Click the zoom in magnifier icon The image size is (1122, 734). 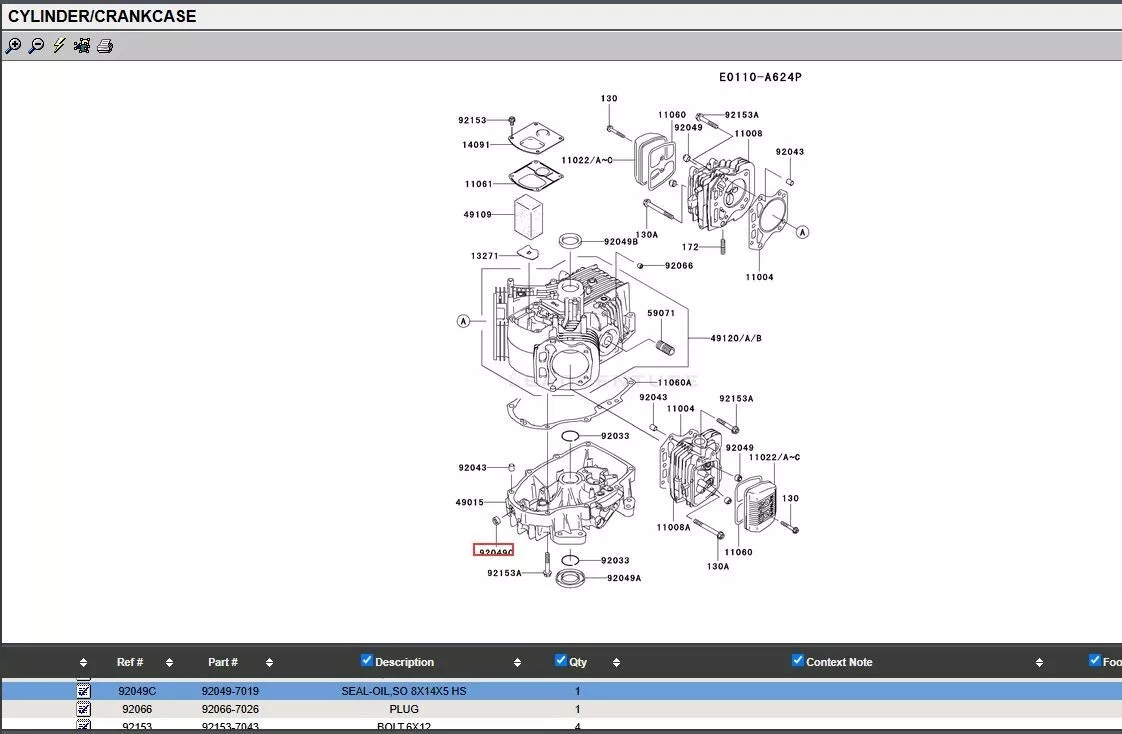[13, 46]
